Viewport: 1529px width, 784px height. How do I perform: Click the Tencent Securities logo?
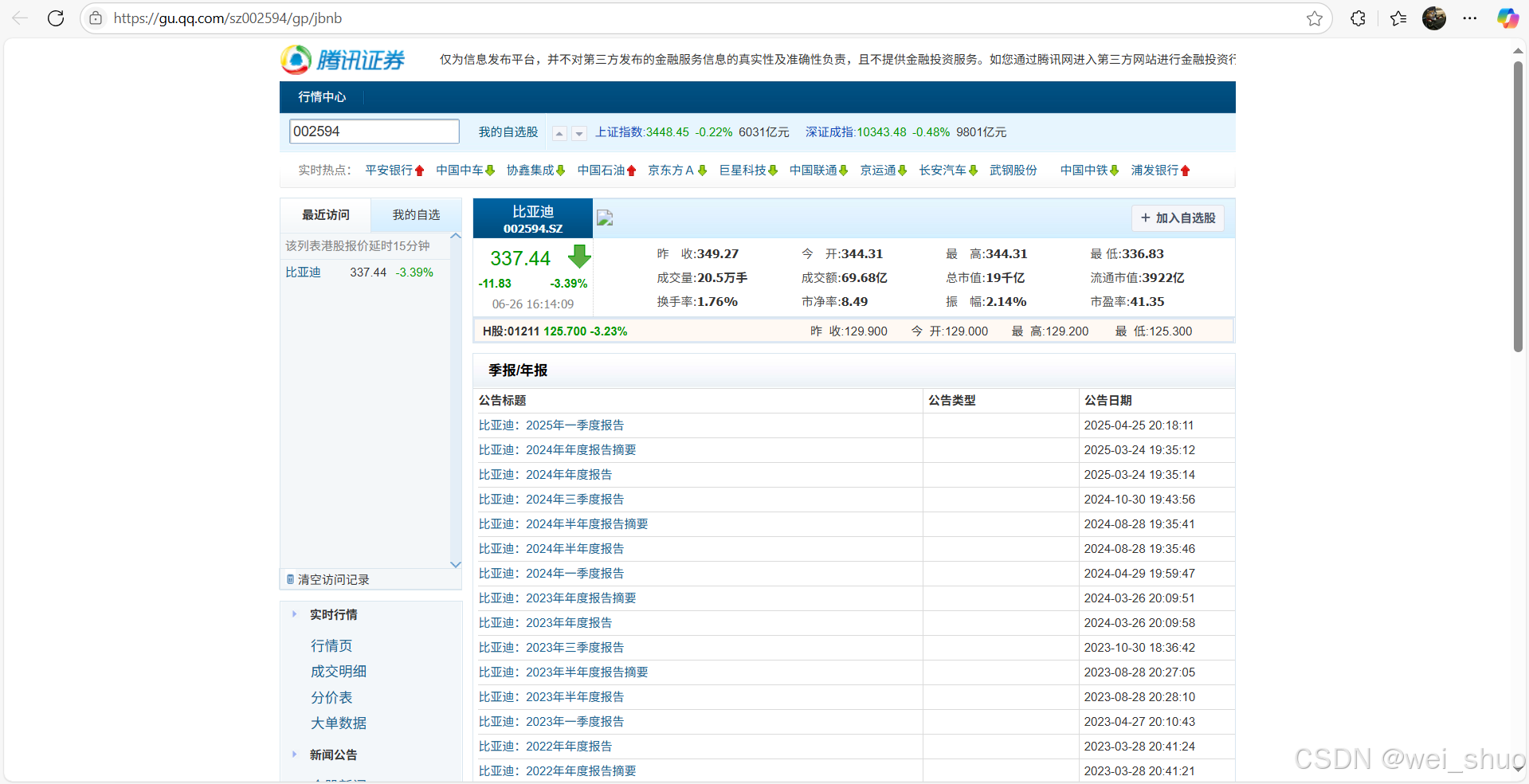343,60
